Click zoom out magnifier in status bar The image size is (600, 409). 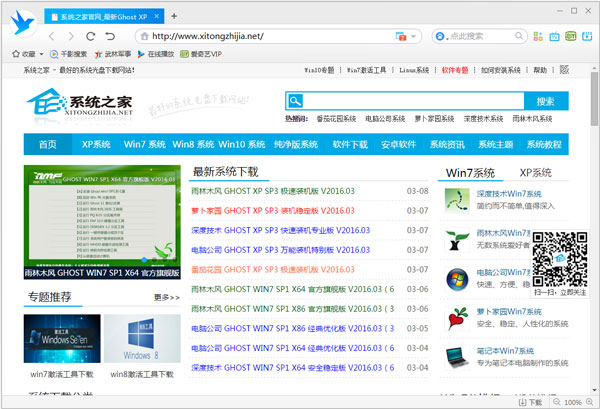557,402
